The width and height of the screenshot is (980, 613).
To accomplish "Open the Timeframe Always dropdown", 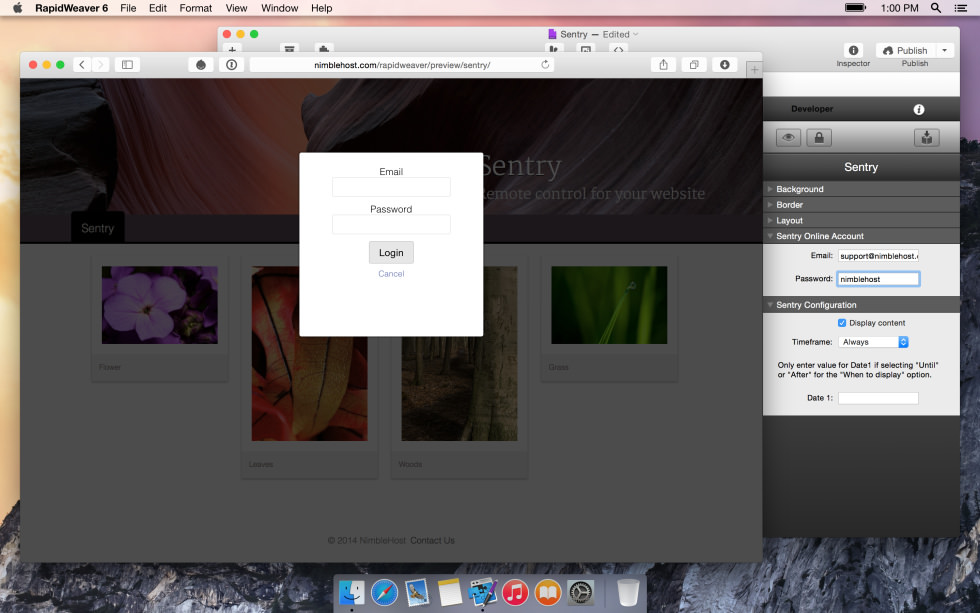I will click(873, 342).
